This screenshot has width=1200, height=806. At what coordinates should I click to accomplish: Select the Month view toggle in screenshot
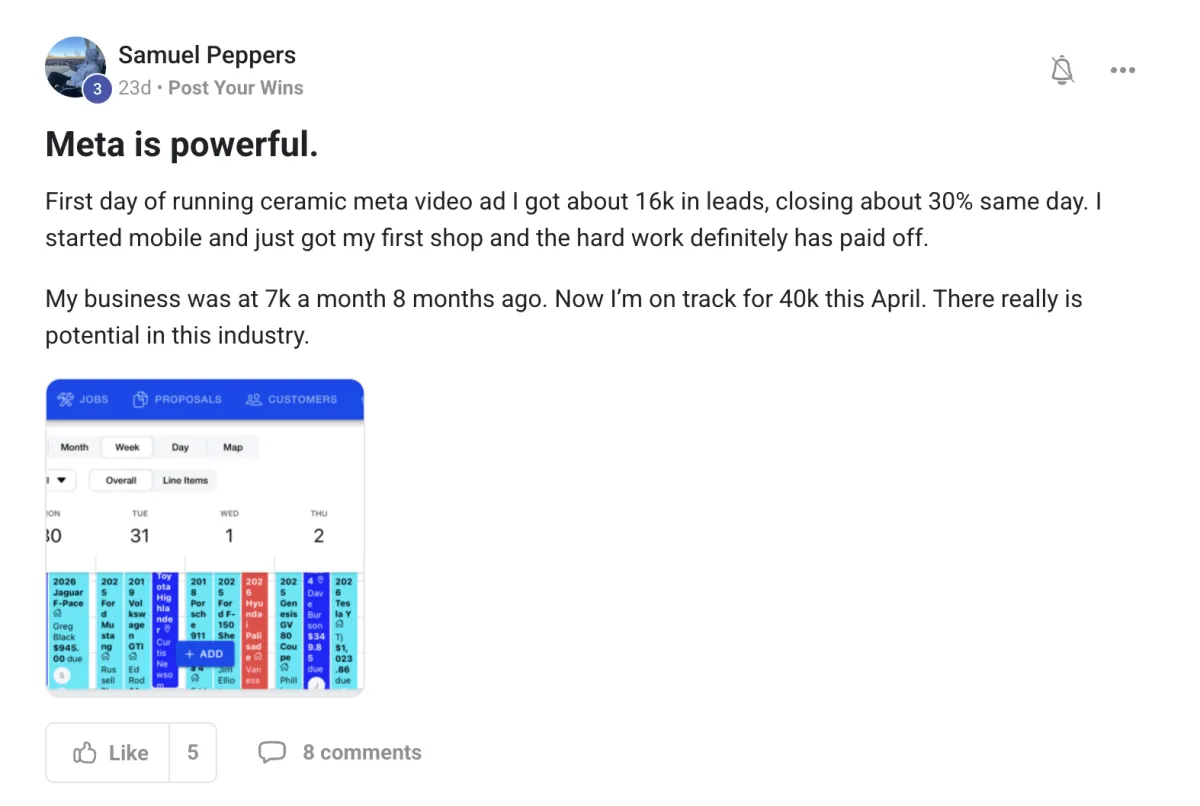pyautogui.click(x=74, y=447)
